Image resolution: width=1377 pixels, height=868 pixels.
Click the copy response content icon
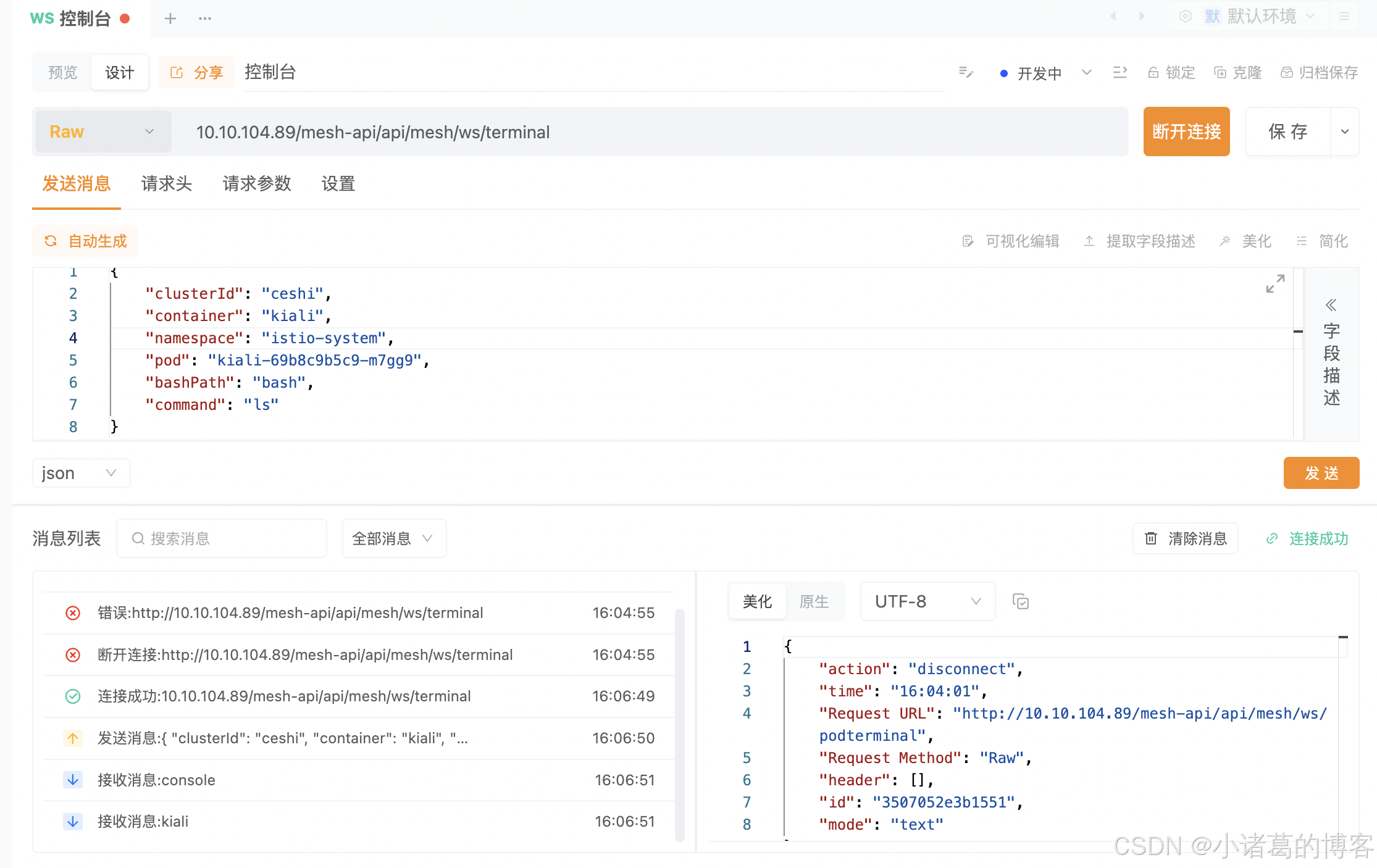tap(1020, 601)
